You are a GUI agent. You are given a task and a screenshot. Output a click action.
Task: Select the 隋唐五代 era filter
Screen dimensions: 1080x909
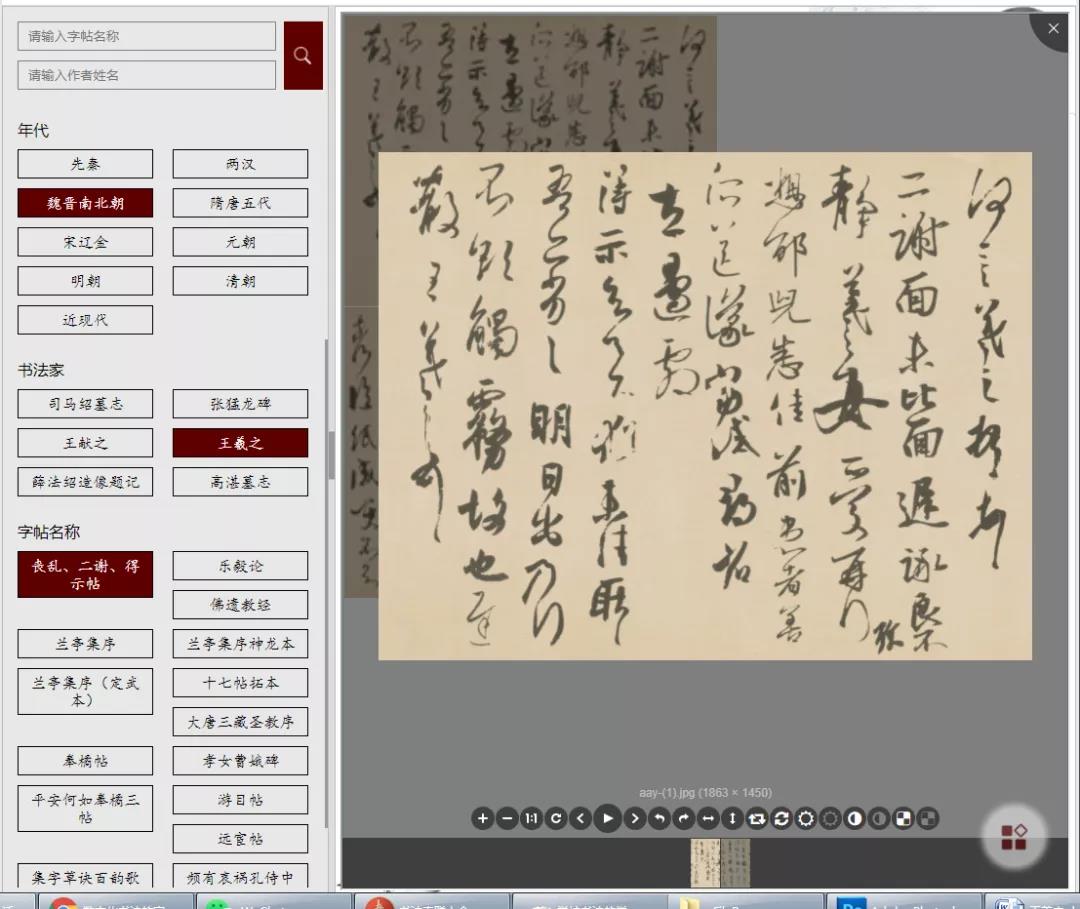pos(240,203)
